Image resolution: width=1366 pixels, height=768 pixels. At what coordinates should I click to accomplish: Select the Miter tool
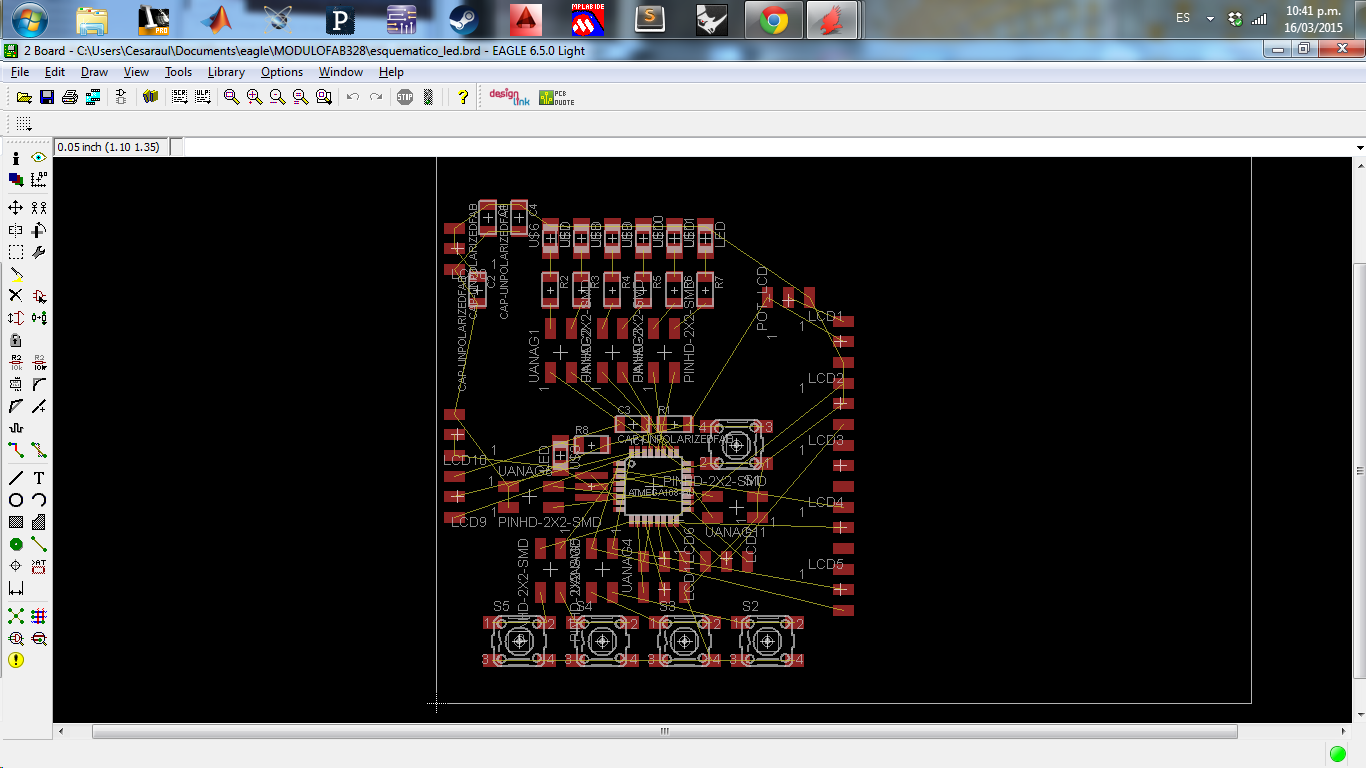(x=39, y=384)
